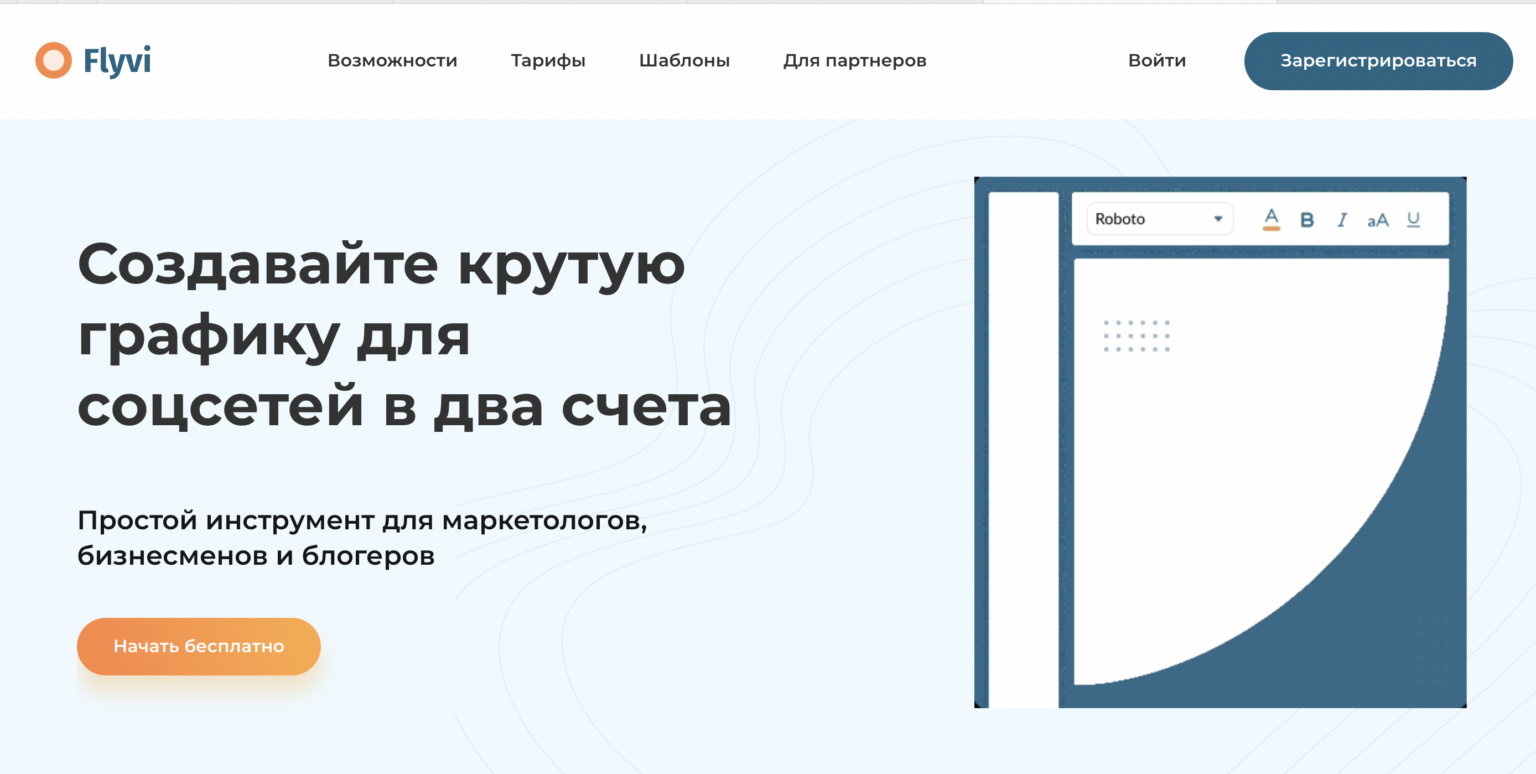This screenshot has height=774, width=1536.
Task: Toggle the bold B icon
Action: (x=1307, y=220)
